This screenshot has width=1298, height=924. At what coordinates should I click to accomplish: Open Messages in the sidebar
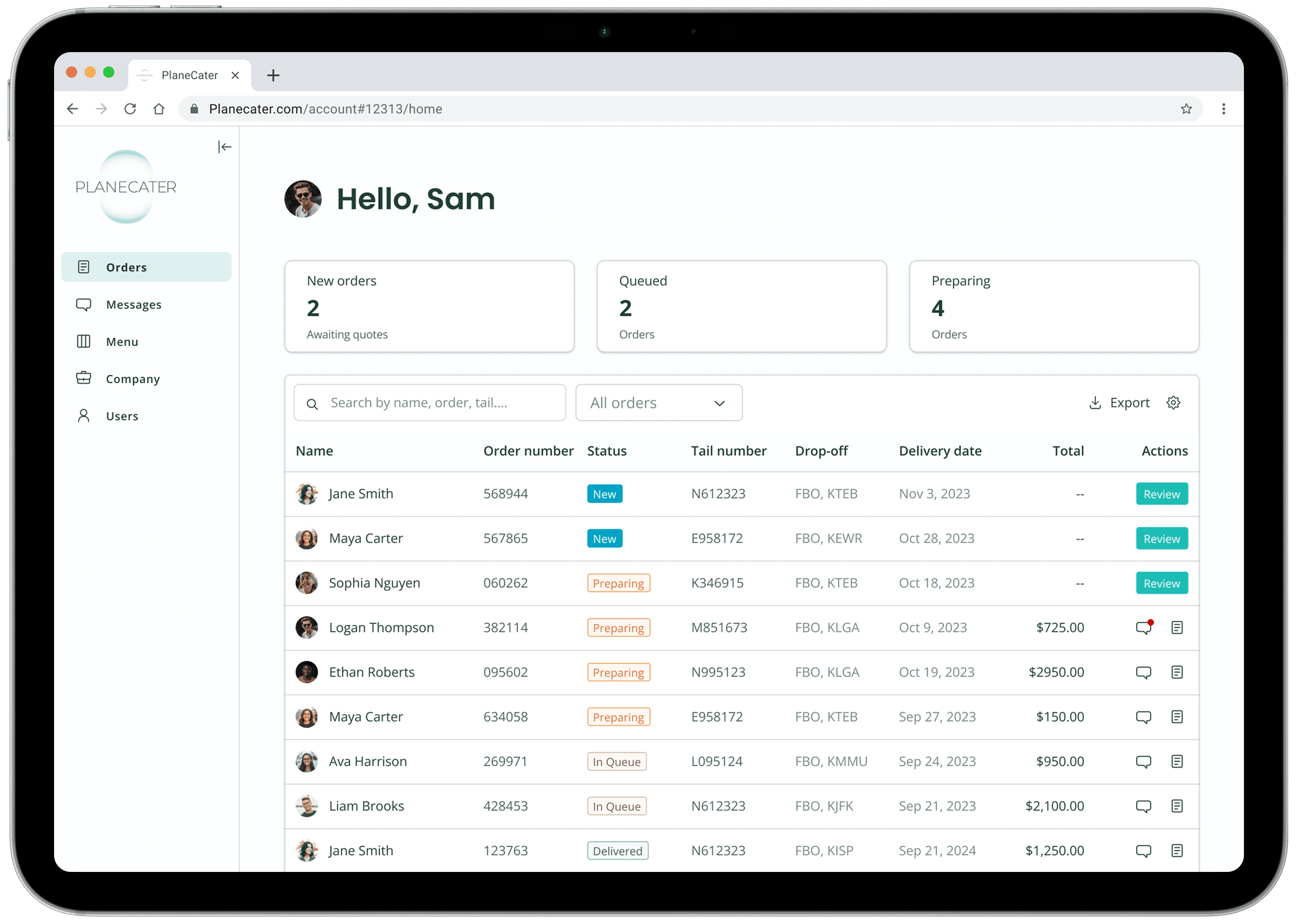point(133,305)
